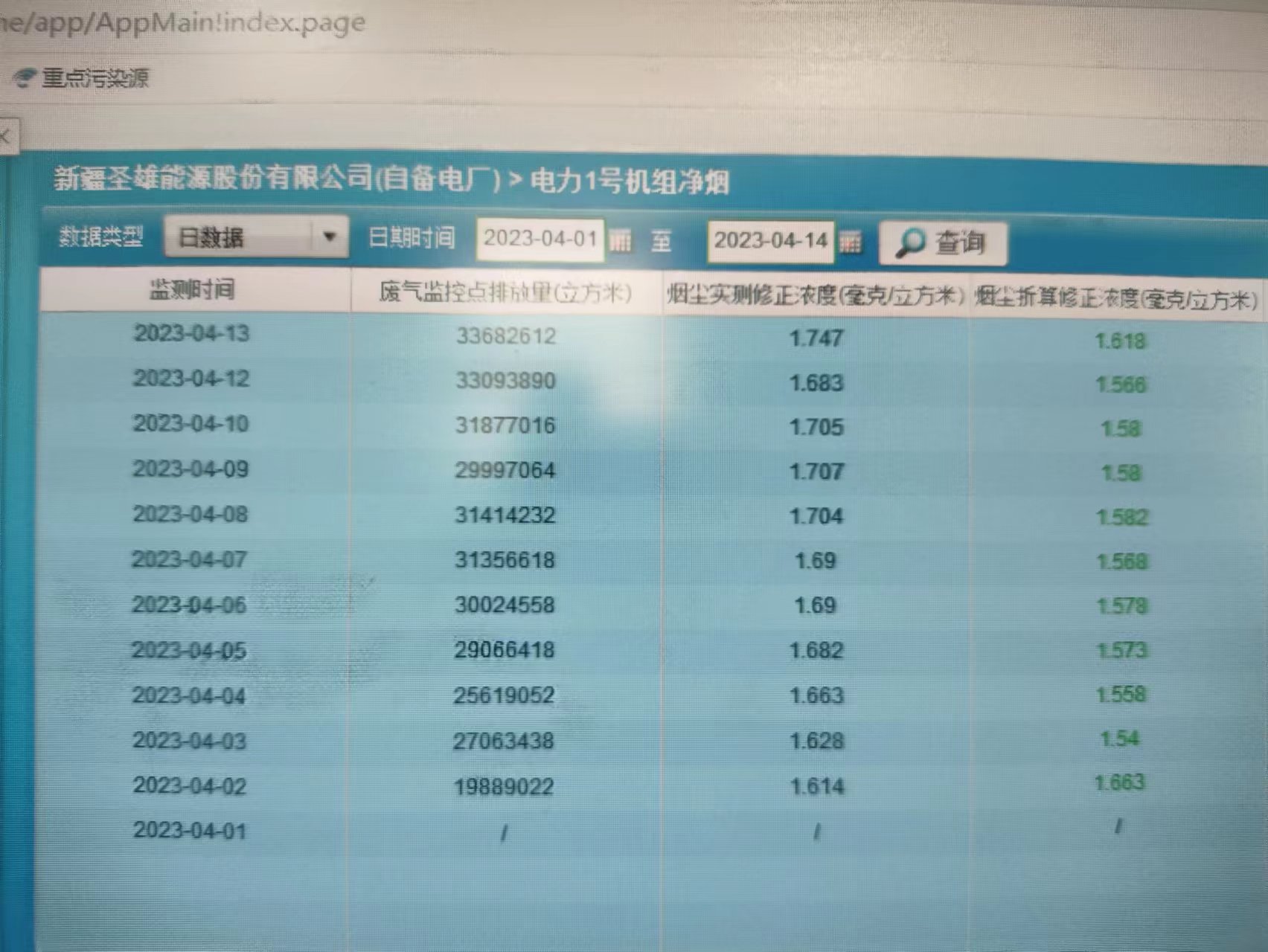Click the 烟尘实测修正浓度 column header

point(815,295)
